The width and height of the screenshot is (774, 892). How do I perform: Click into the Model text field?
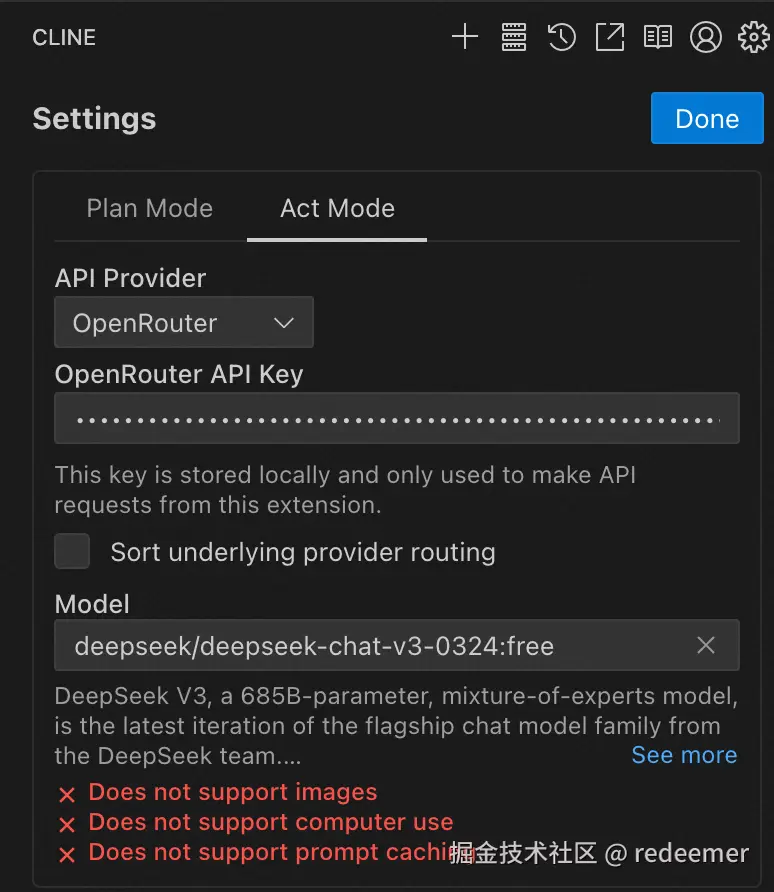click(370, 646)
